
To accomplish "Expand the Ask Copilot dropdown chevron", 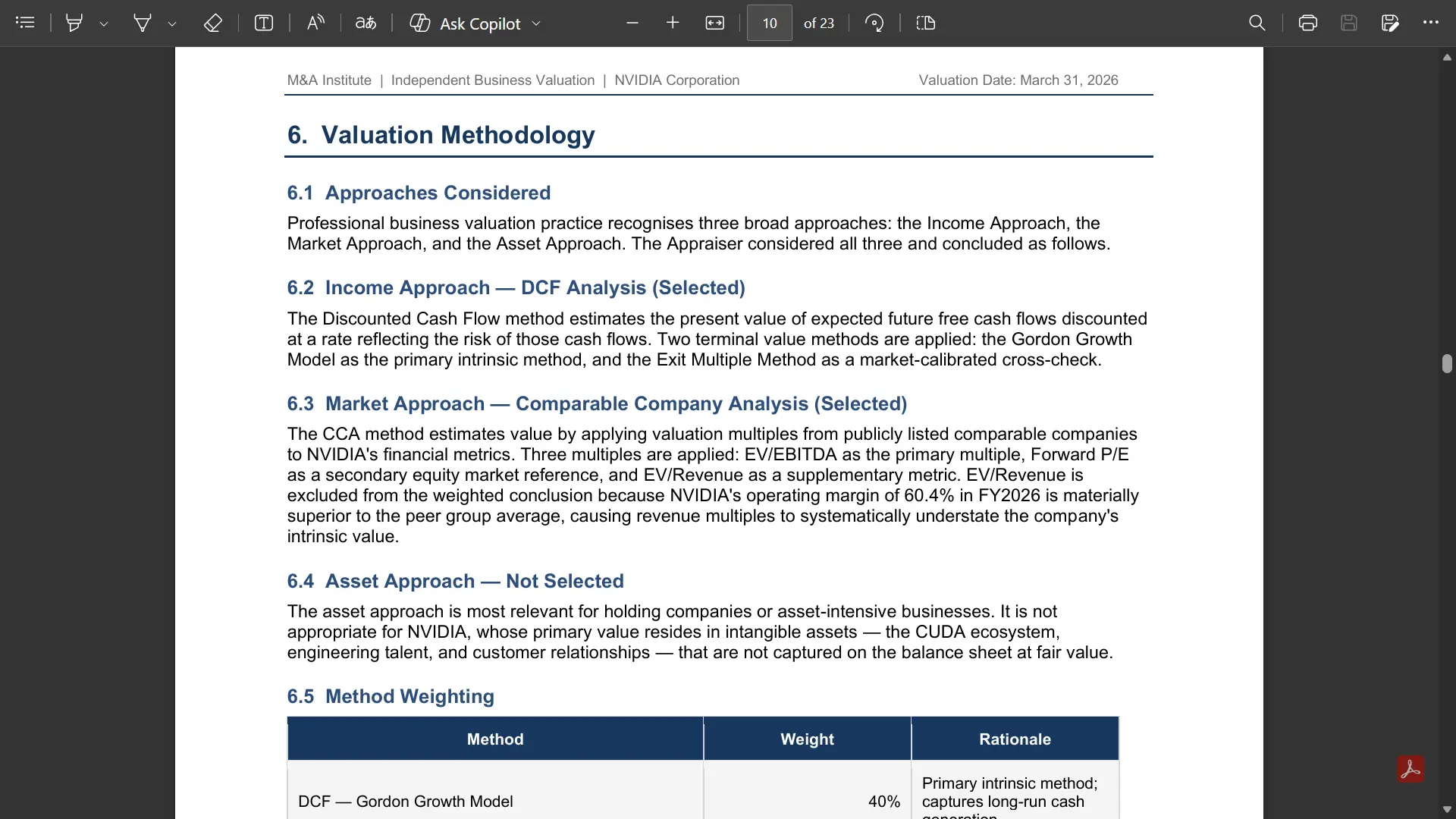I will point(536,24).
